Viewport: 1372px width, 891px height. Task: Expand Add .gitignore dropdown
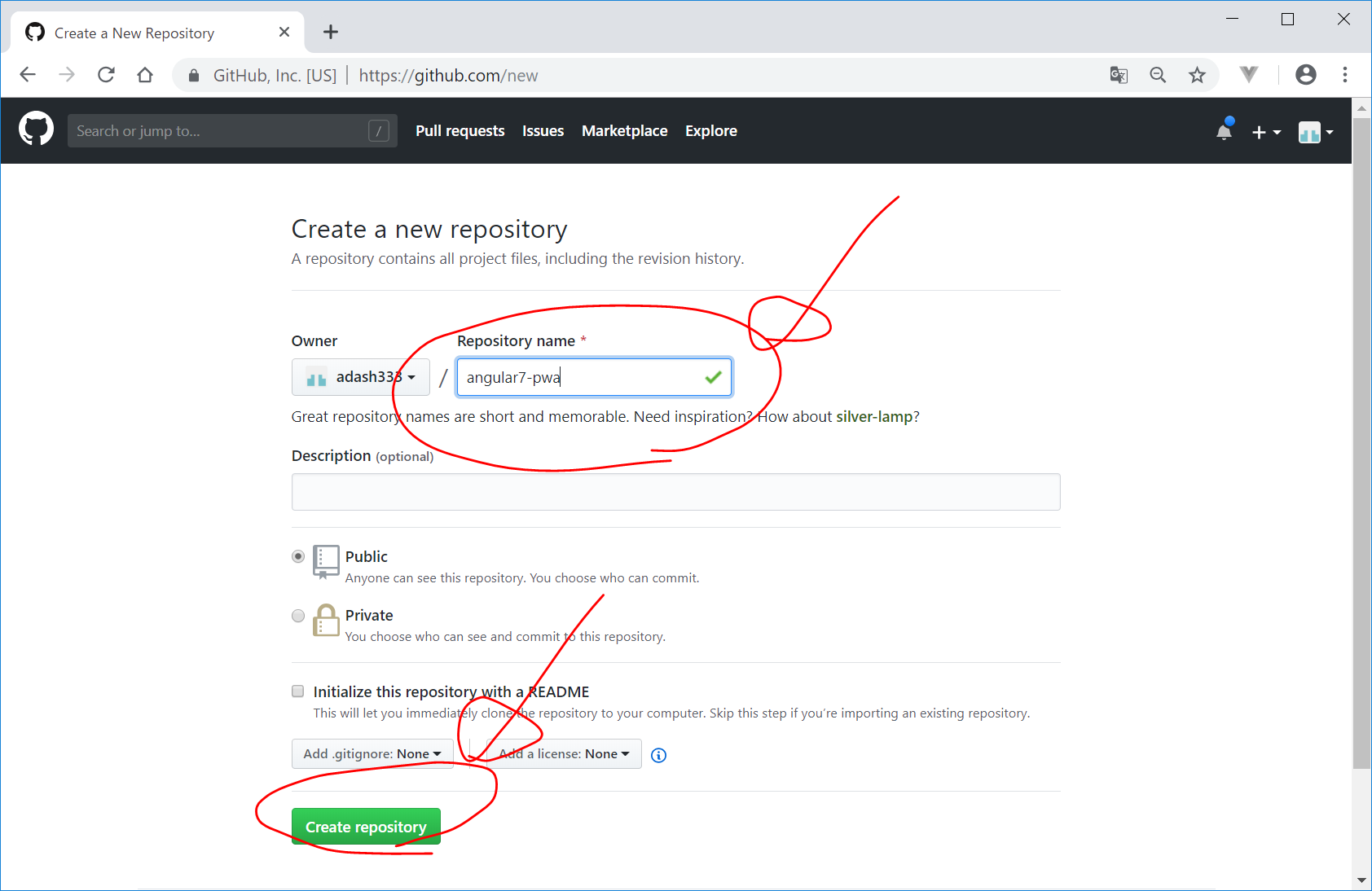pos(372,754)
